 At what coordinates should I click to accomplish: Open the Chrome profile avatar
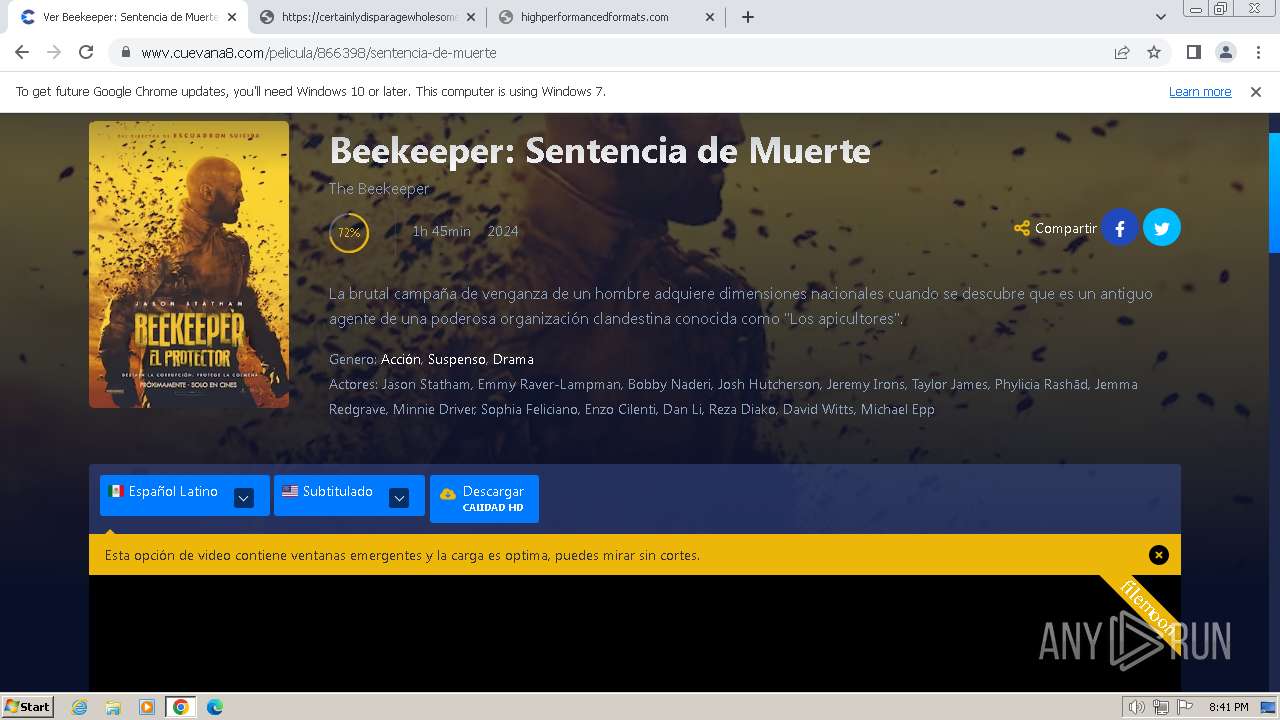1225,52
